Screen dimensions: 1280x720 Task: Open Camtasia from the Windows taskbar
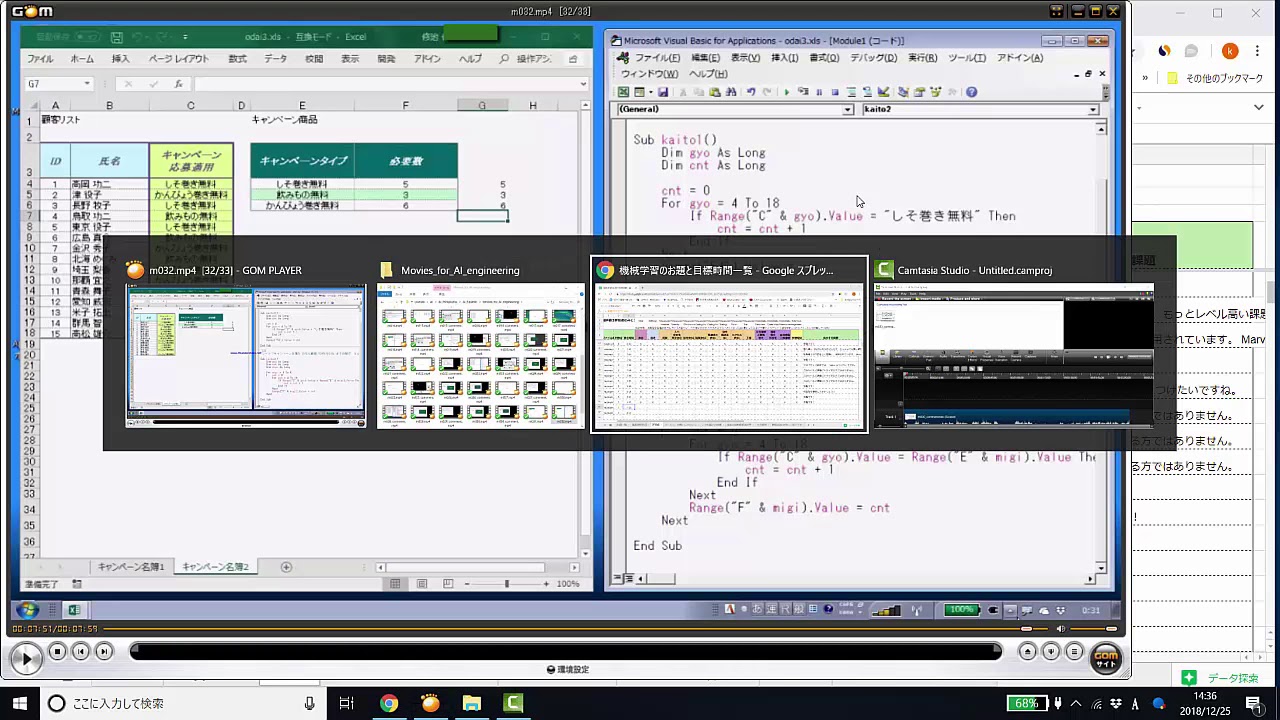pyautogui.click(x=513, y=703)
